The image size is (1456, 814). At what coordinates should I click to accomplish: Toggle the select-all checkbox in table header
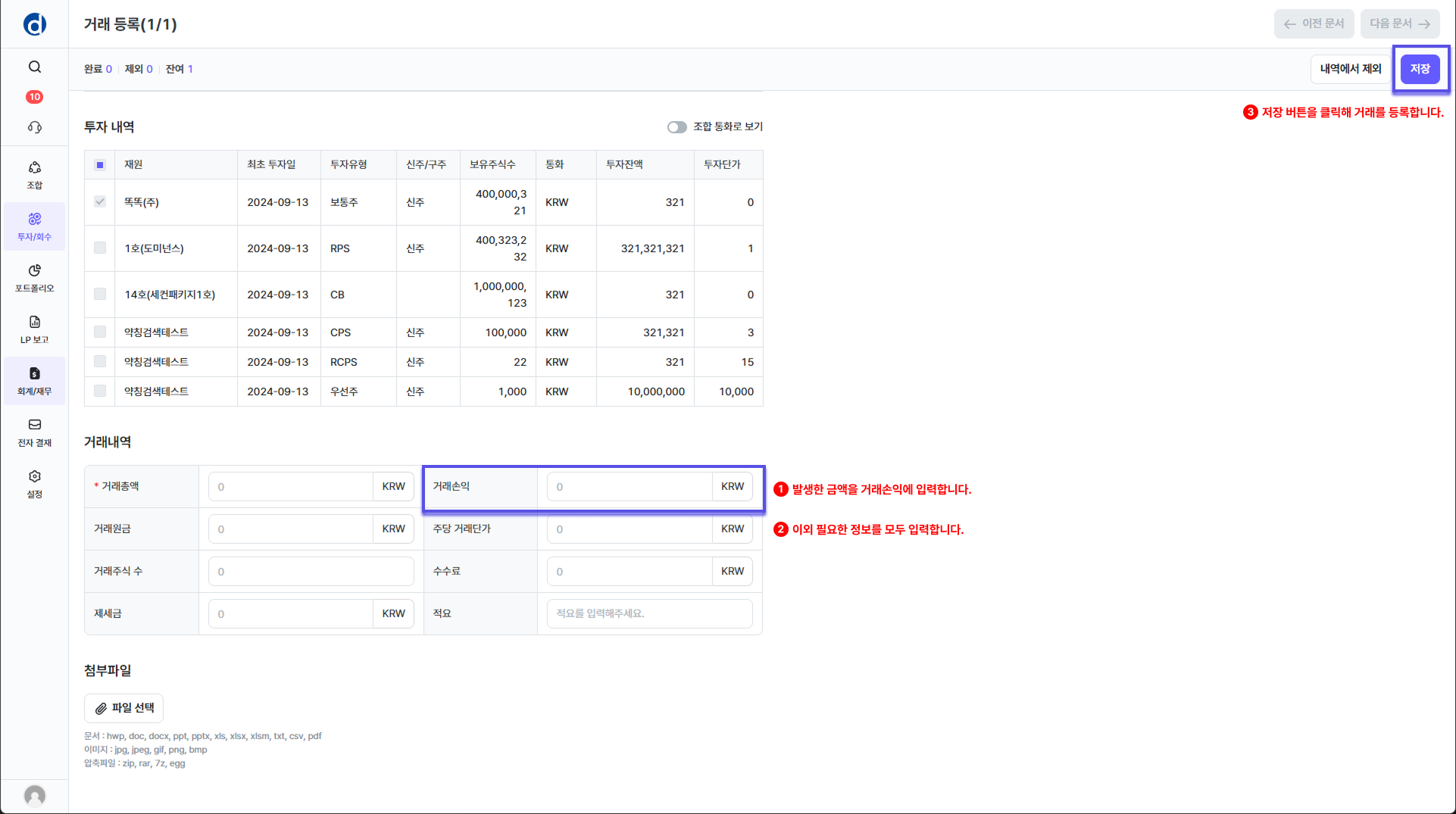[100, 165]
